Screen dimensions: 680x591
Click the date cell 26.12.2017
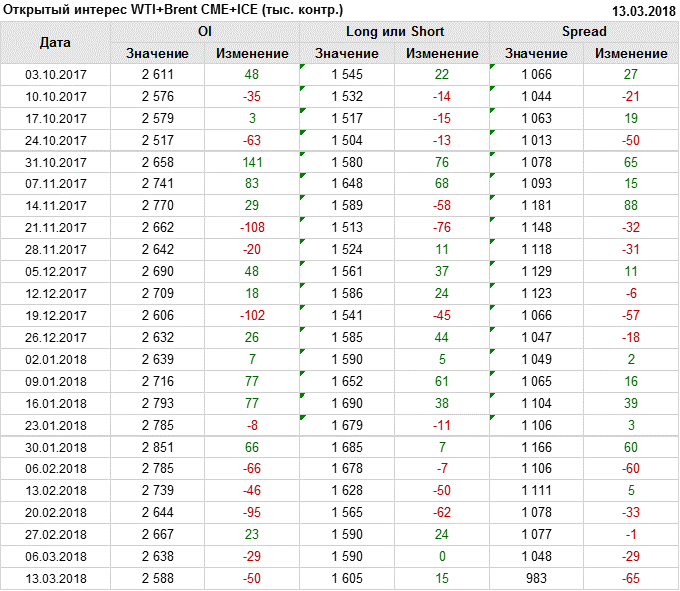pyautogui.click(x=55, y=337)
